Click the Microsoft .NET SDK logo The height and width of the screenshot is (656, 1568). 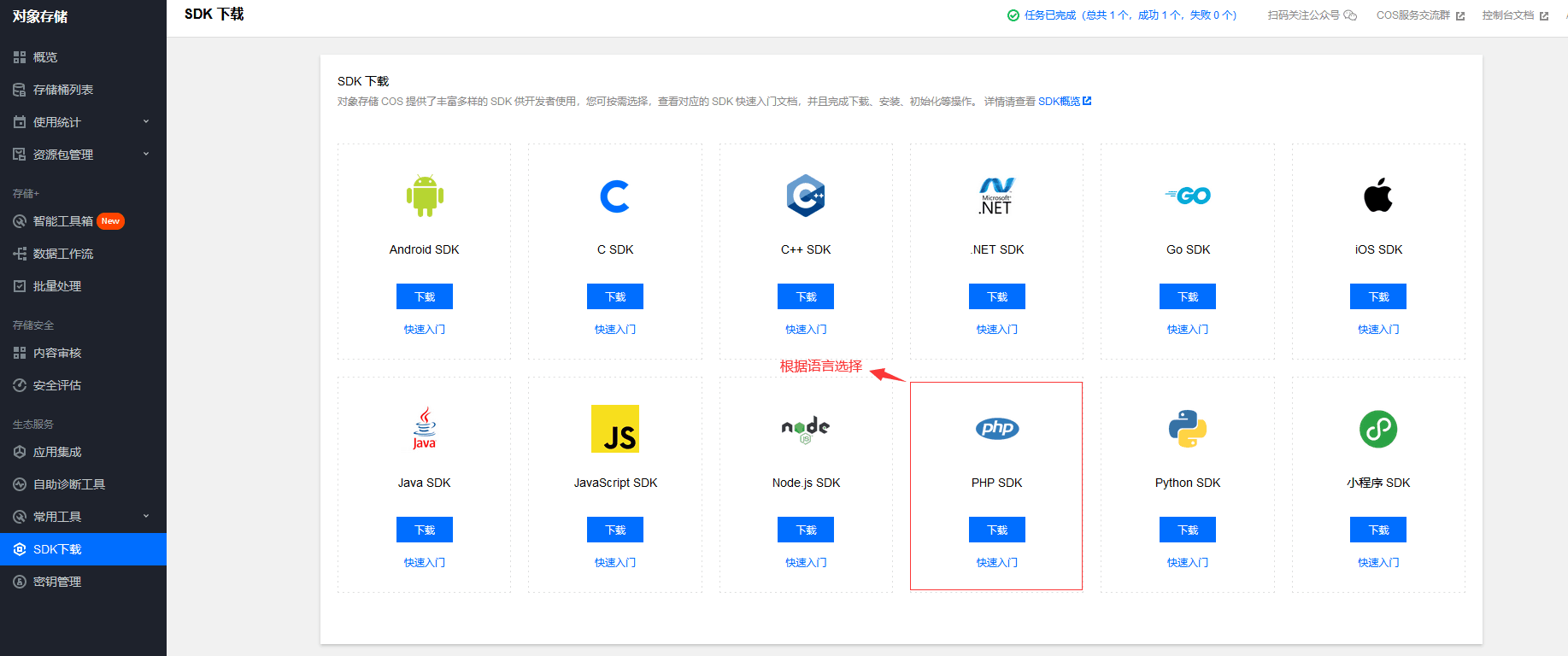coord(996,196)
